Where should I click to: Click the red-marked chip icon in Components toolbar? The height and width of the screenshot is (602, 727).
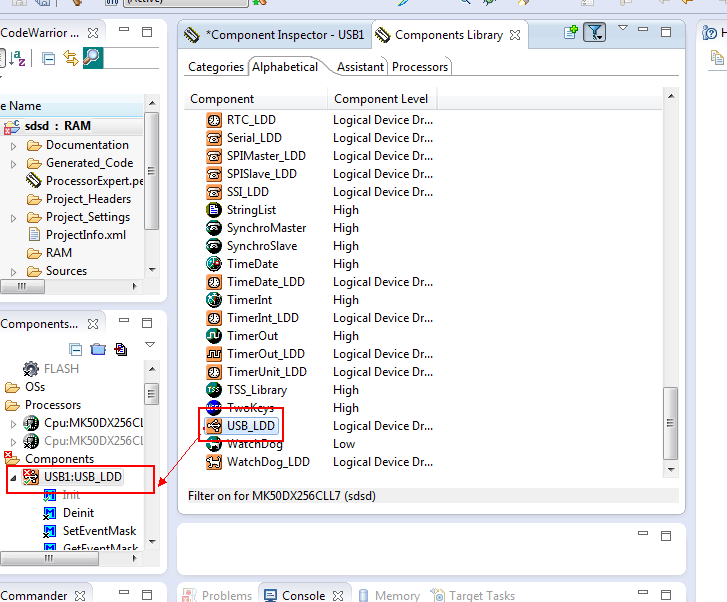[x=121, y=349]
